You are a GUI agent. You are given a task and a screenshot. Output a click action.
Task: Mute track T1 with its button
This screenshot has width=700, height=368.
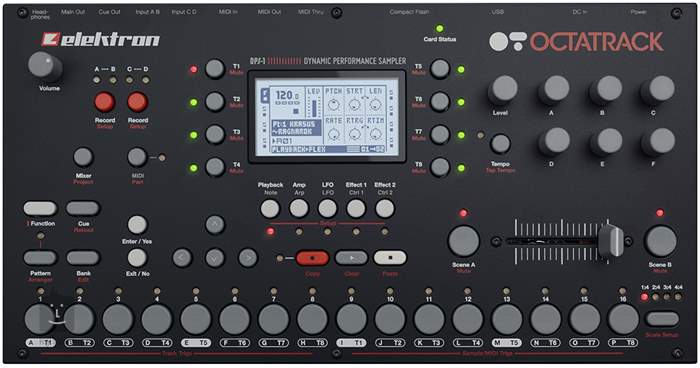pyautogui.click(x=215, y=69)
